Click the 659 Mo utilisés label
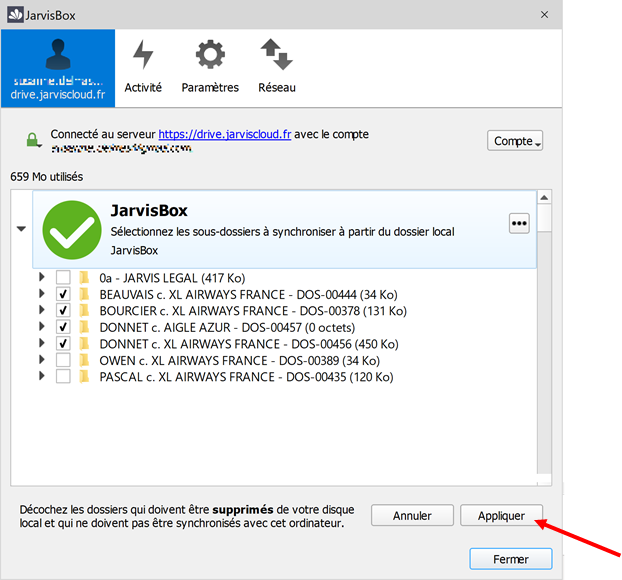The image size is (622, 580). click(x=46, y=177)
